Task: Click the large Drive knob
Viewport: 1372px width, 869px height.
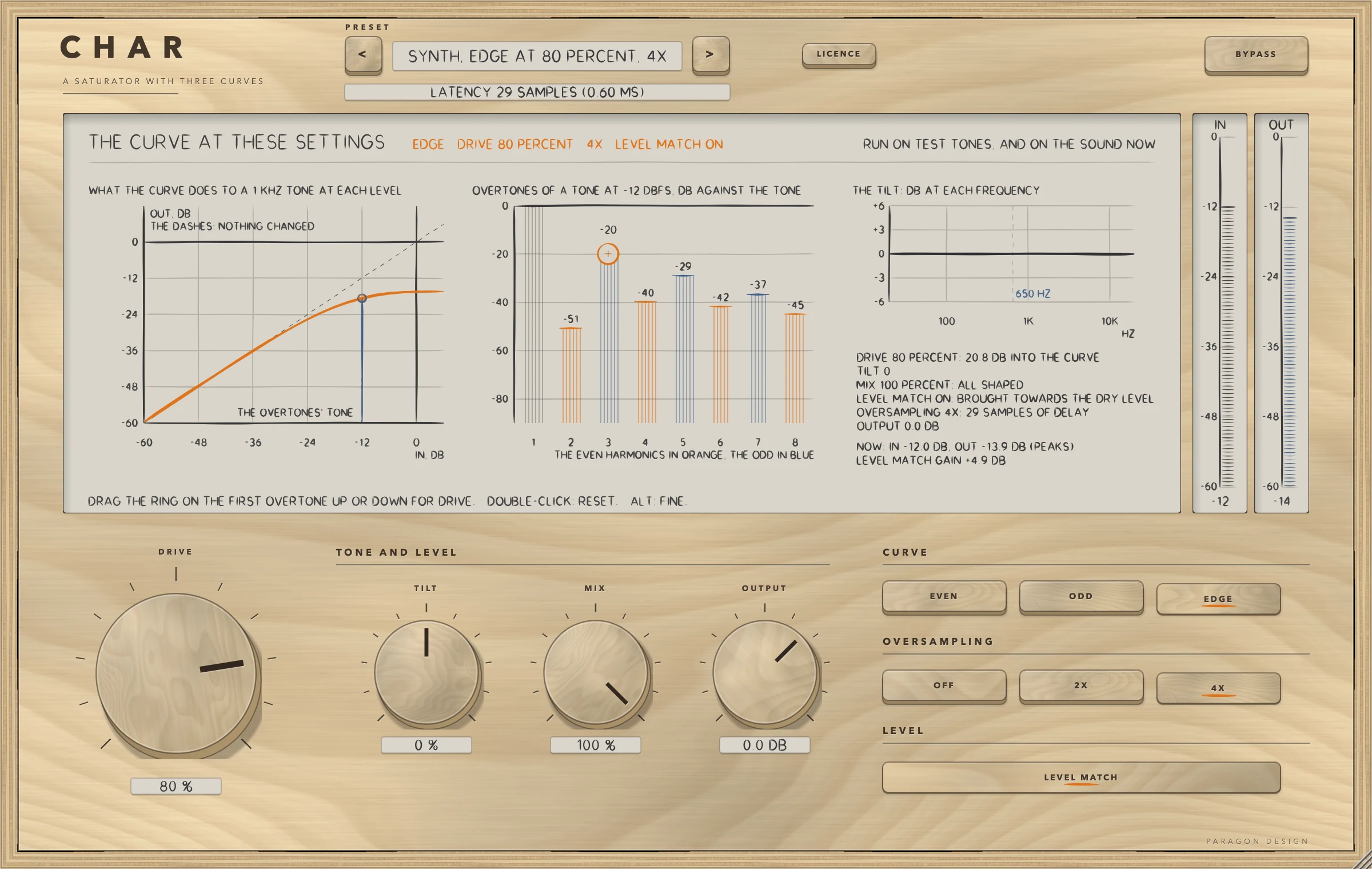Action: (x=177, y=675)
